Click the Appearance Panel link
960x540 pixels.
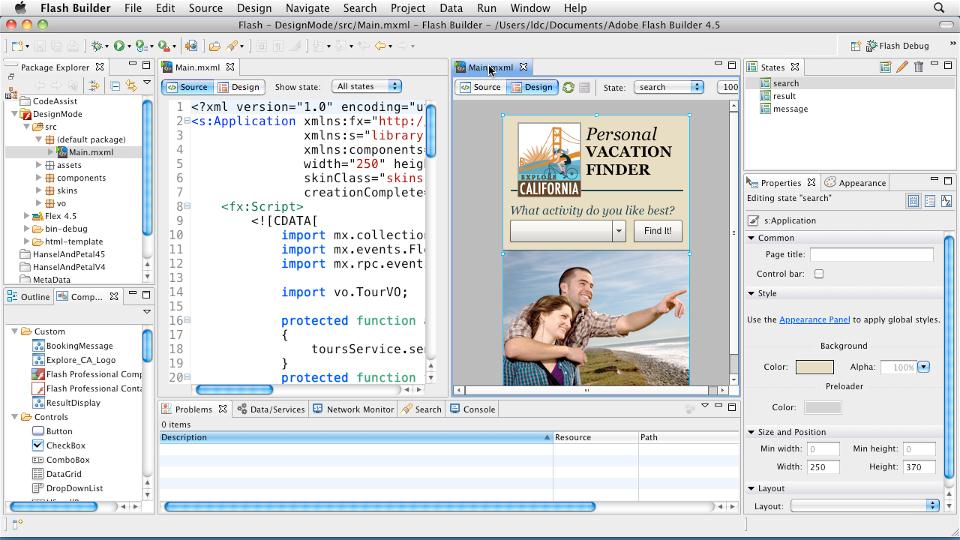pos(814,320)
